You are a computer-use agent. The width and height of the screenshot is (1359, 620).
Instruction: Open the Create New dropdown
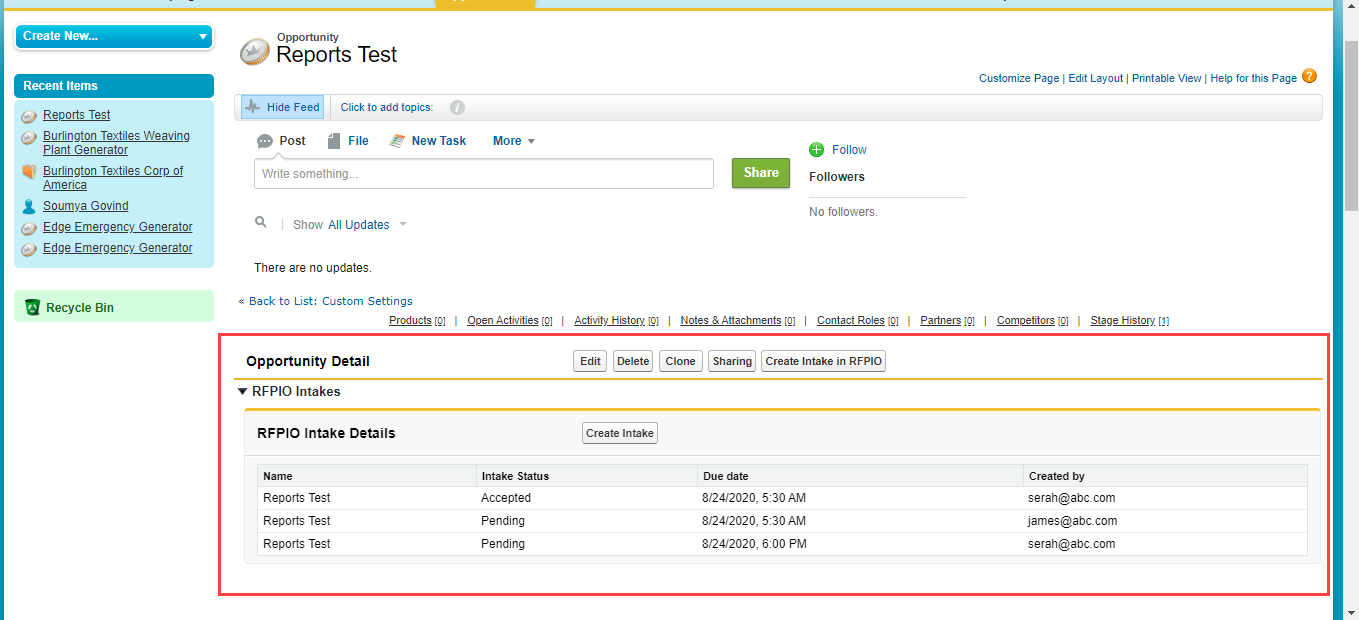tap(114, 36)
